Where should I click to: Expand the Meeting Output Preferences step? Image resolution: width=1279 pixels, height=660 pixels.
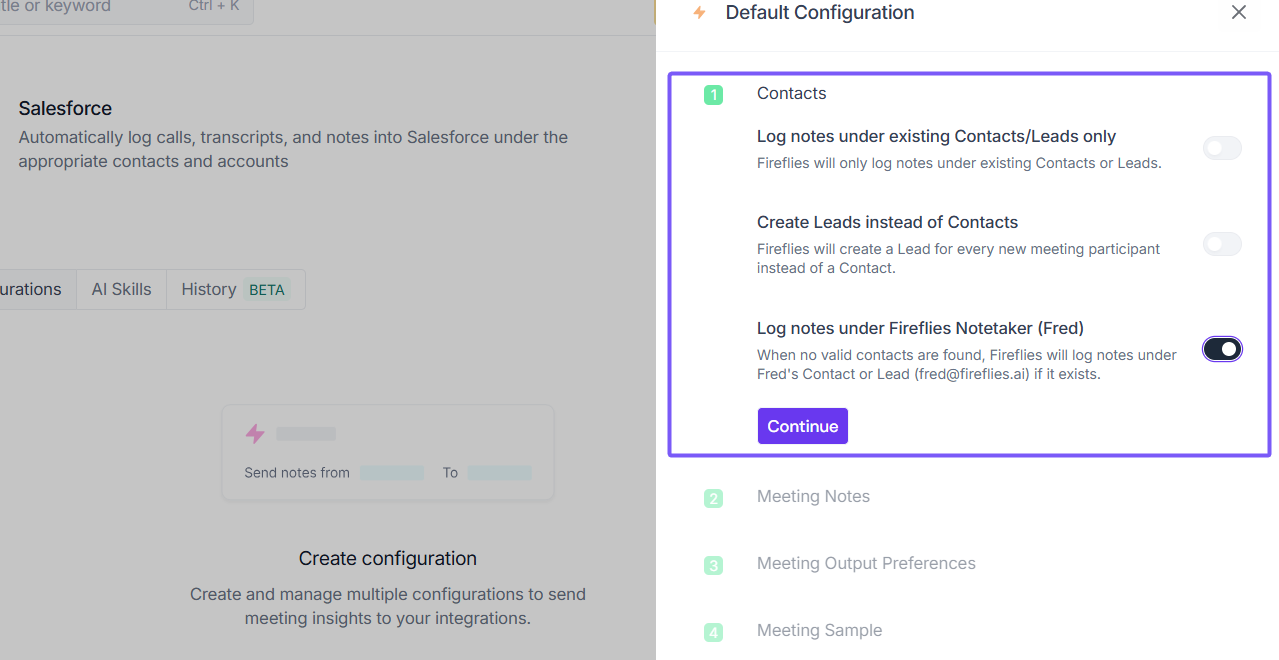click(866, 563)
